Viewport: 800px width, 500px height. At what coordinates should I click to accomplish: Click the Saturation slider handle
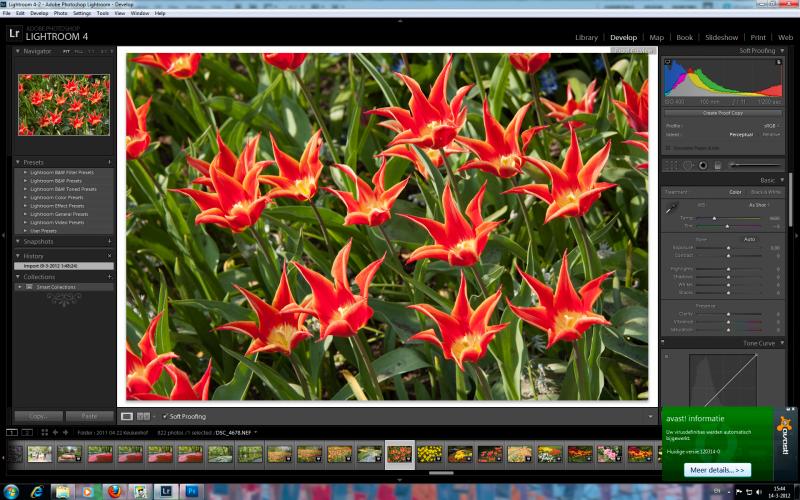click(728, 330)
